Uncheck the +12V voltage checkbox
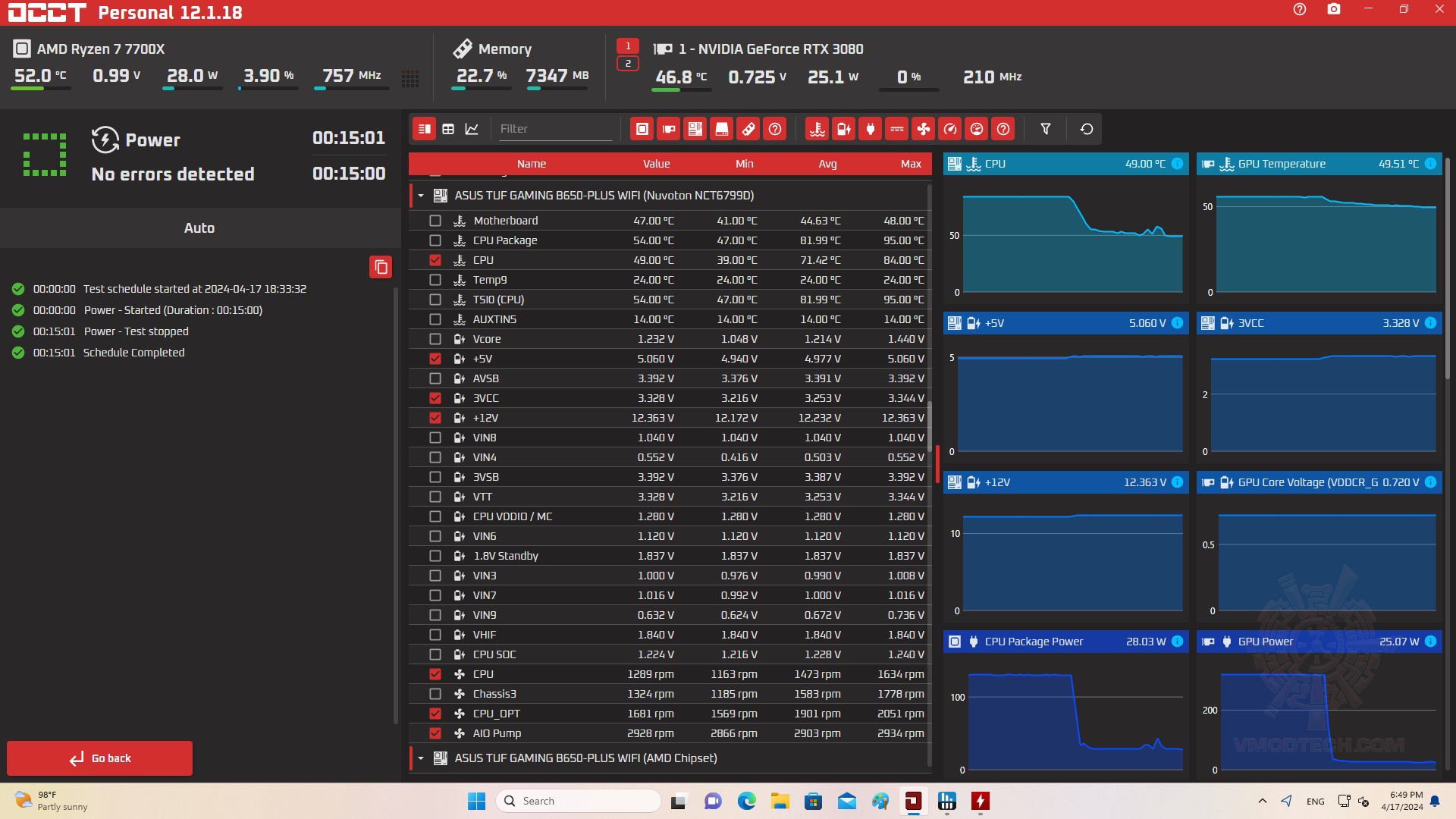Screen dimensions: 1456x819 (435, 418)
